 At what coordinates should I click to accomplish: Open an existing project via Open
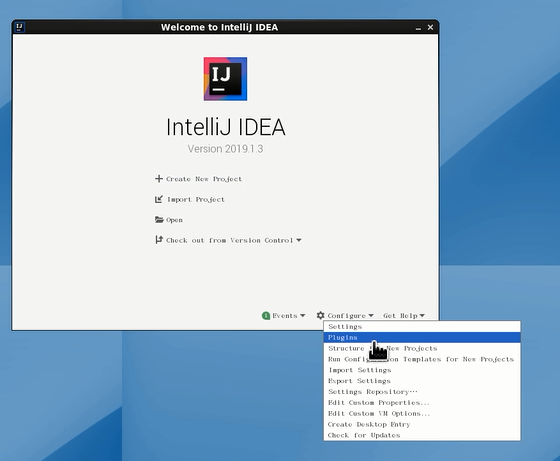(x=174, y=220)
